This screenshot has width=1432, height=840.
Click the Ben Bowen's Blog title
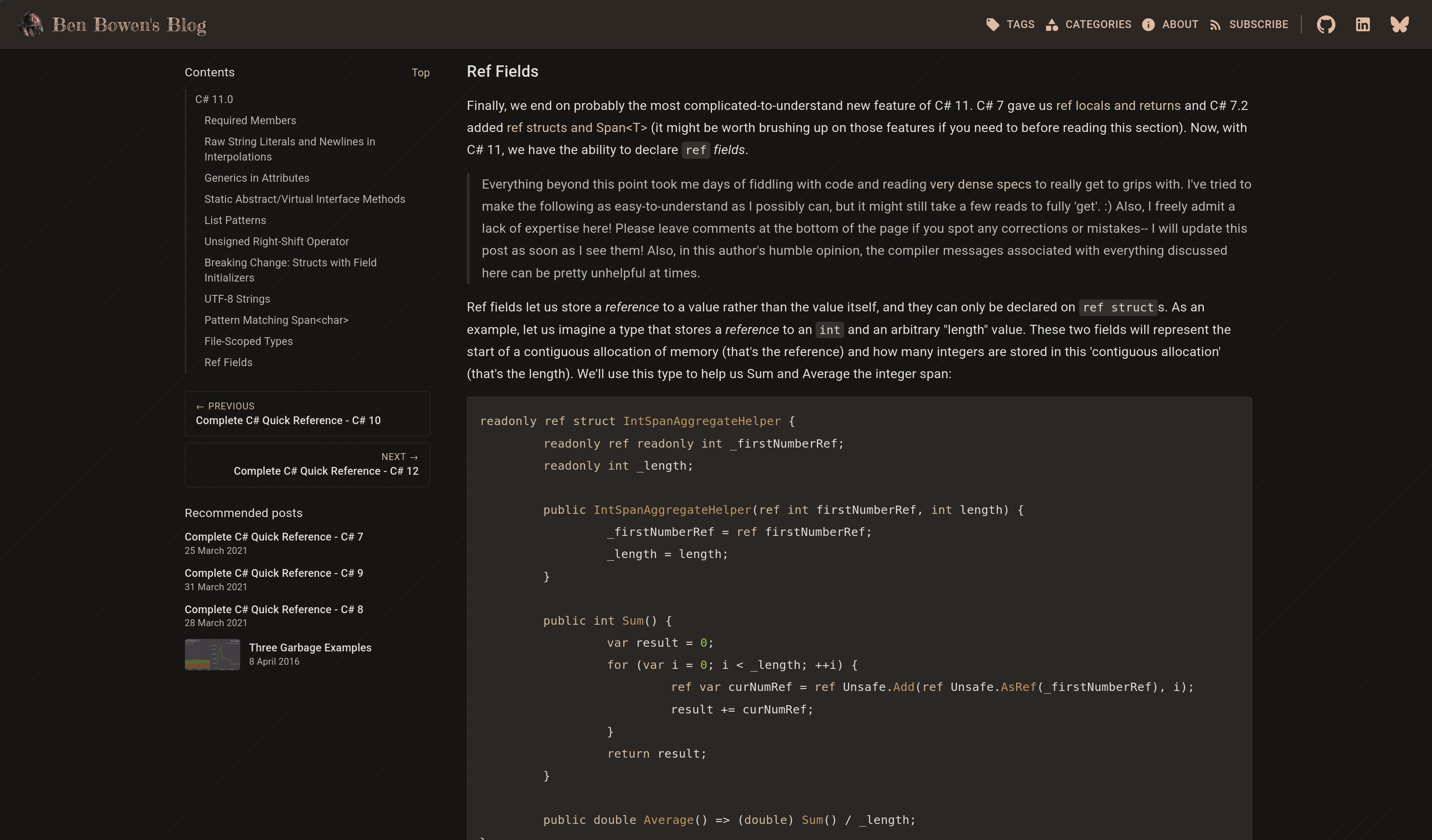point(129,24)
